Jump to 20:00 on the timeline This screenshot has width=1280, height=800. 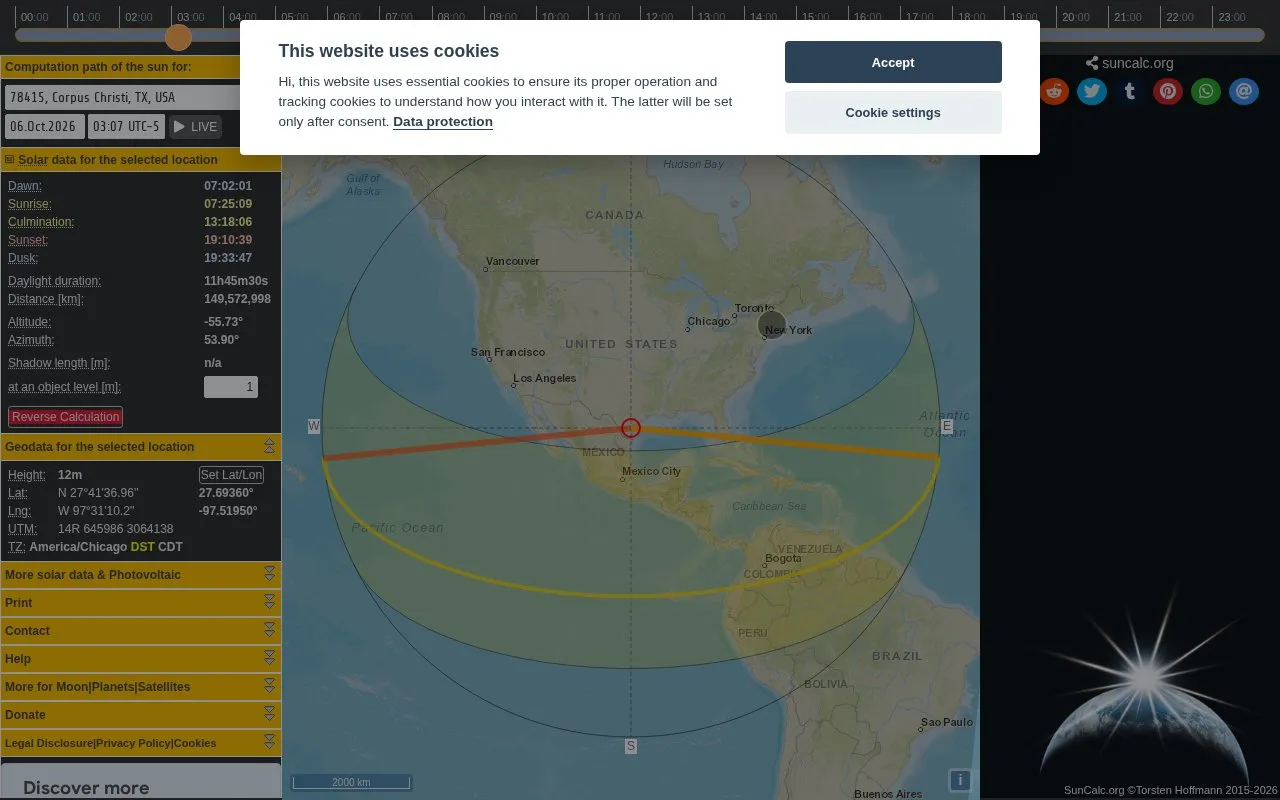1076,17
